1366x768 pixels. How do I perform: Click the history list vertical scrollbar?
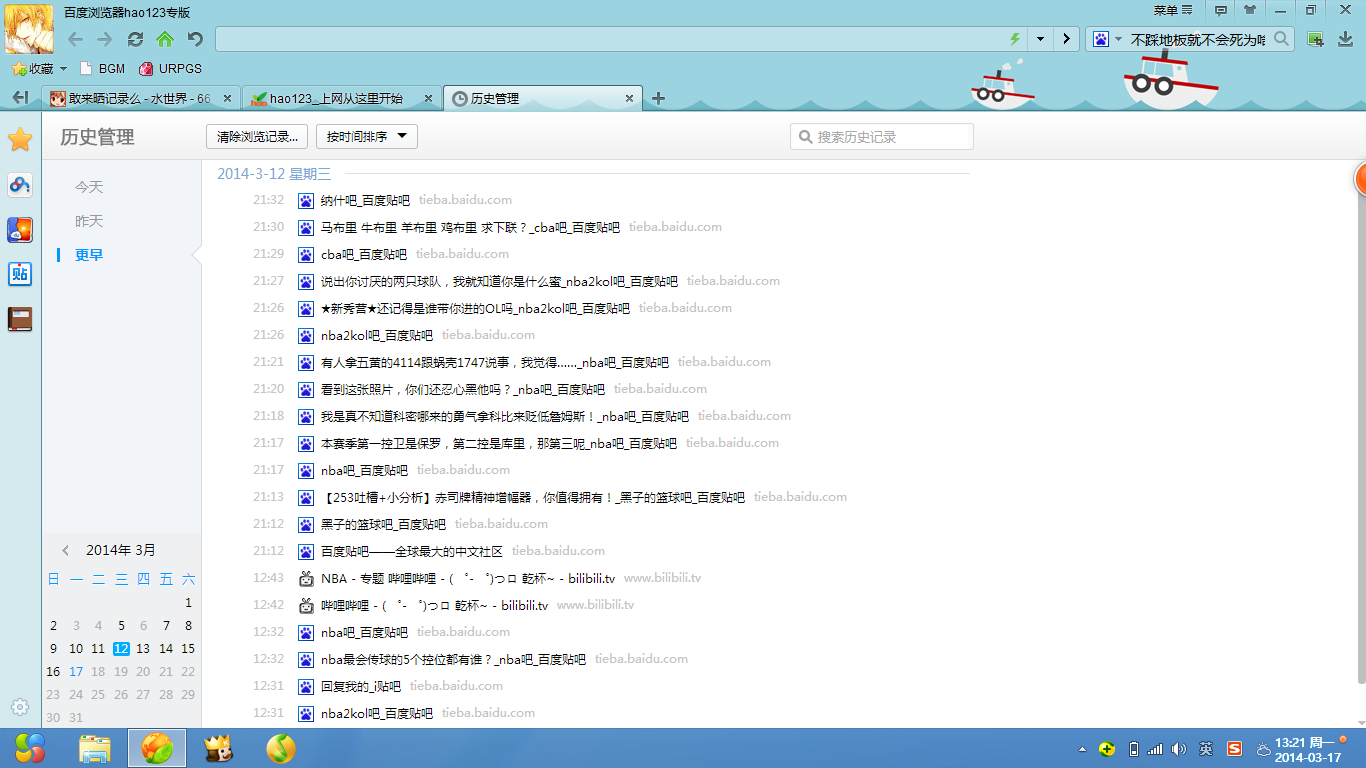click(x=1360, y=430)
